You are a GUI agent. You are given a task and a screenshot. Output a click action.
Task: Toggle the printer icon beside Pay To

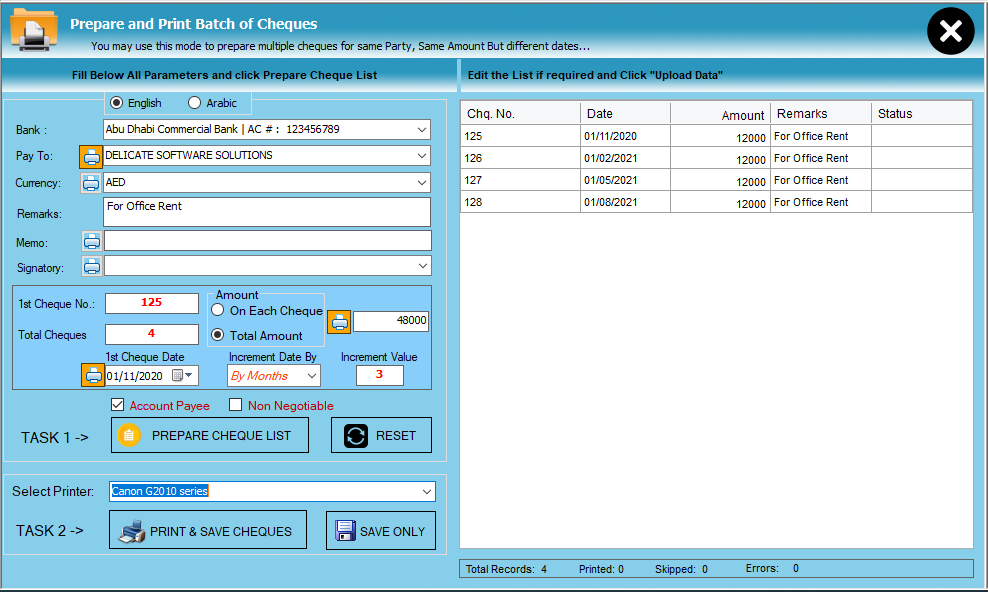91,156
